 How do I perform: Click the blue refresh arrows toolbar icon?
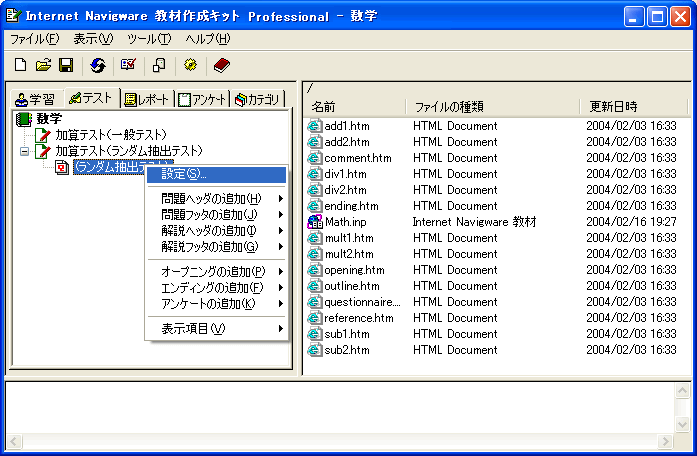pyautogui.click(x=97, y=65)
